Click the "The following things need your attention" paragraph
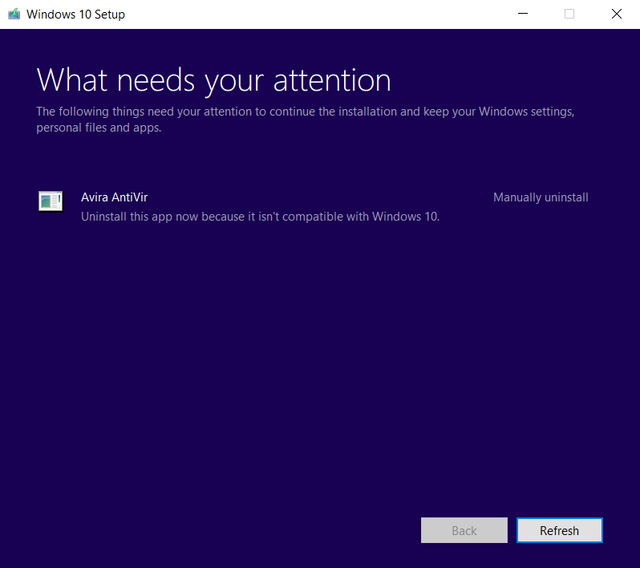Viewport: 640px width, 568px height. pyautogui.click(x=305, y=119)
